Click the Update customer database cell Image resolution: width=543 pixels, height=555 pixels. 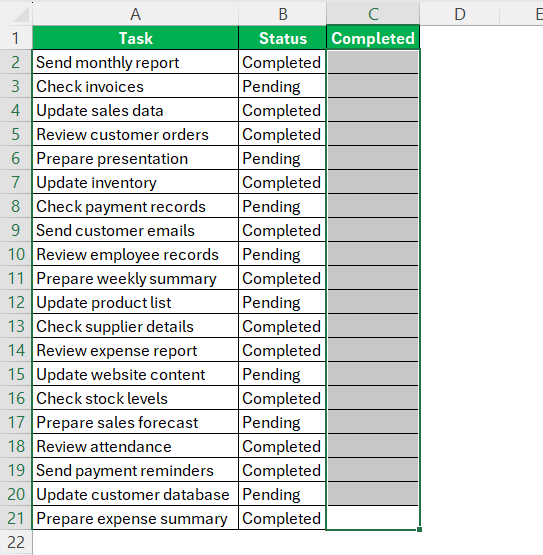point(135,494)
